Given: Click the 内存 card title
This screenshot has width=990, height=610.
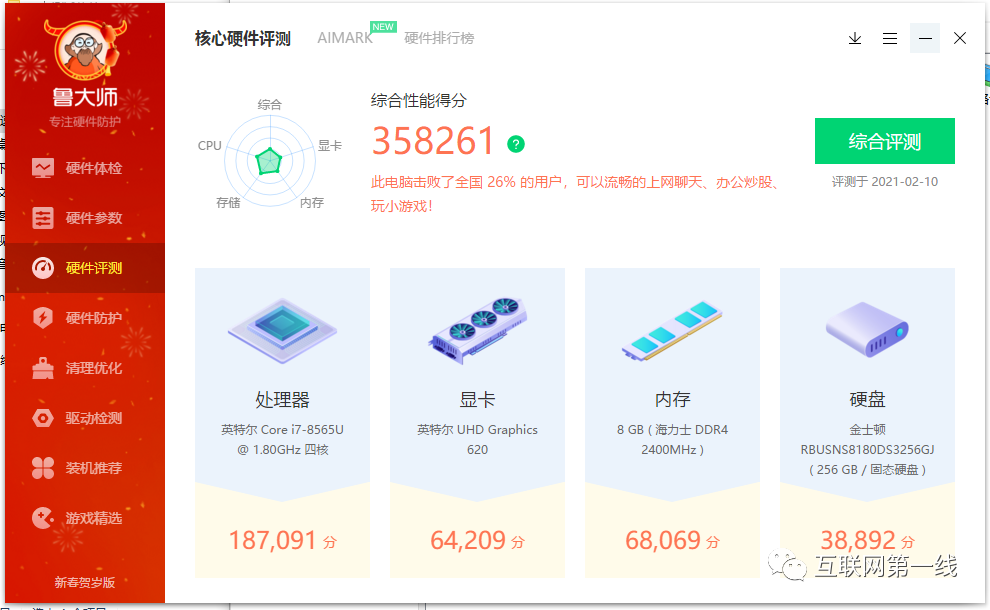Looking at the screenshot, I should (672, 400).
